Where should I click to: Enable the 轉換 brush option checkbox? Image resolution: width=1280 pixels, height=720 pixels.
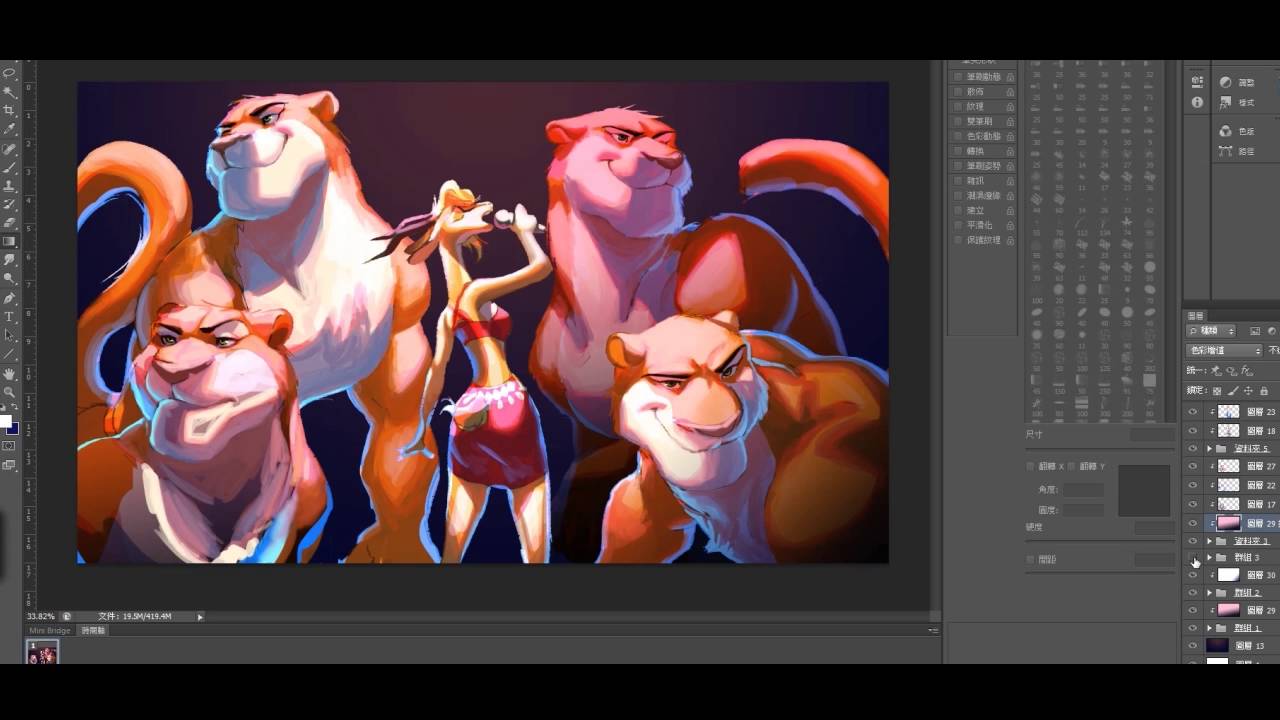point(958,151)
